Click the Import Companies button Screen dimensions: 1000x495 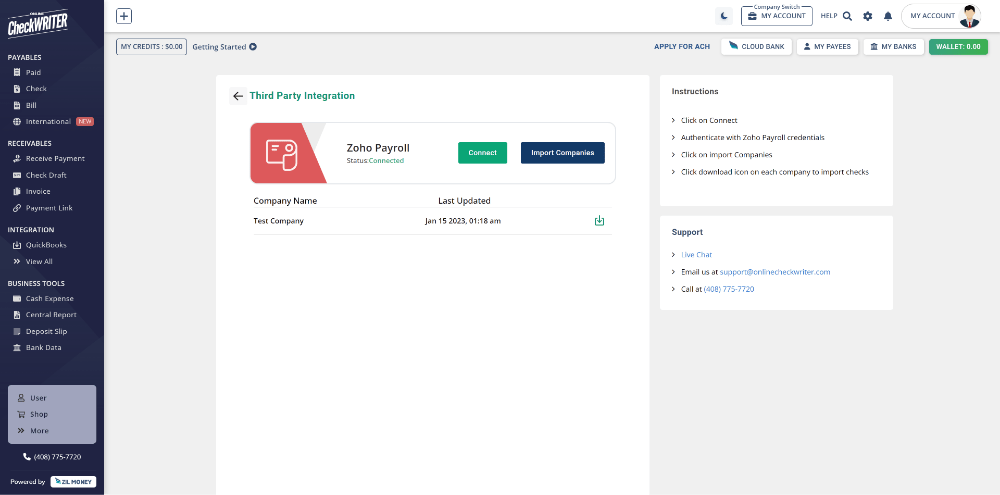tap(562, 153)
